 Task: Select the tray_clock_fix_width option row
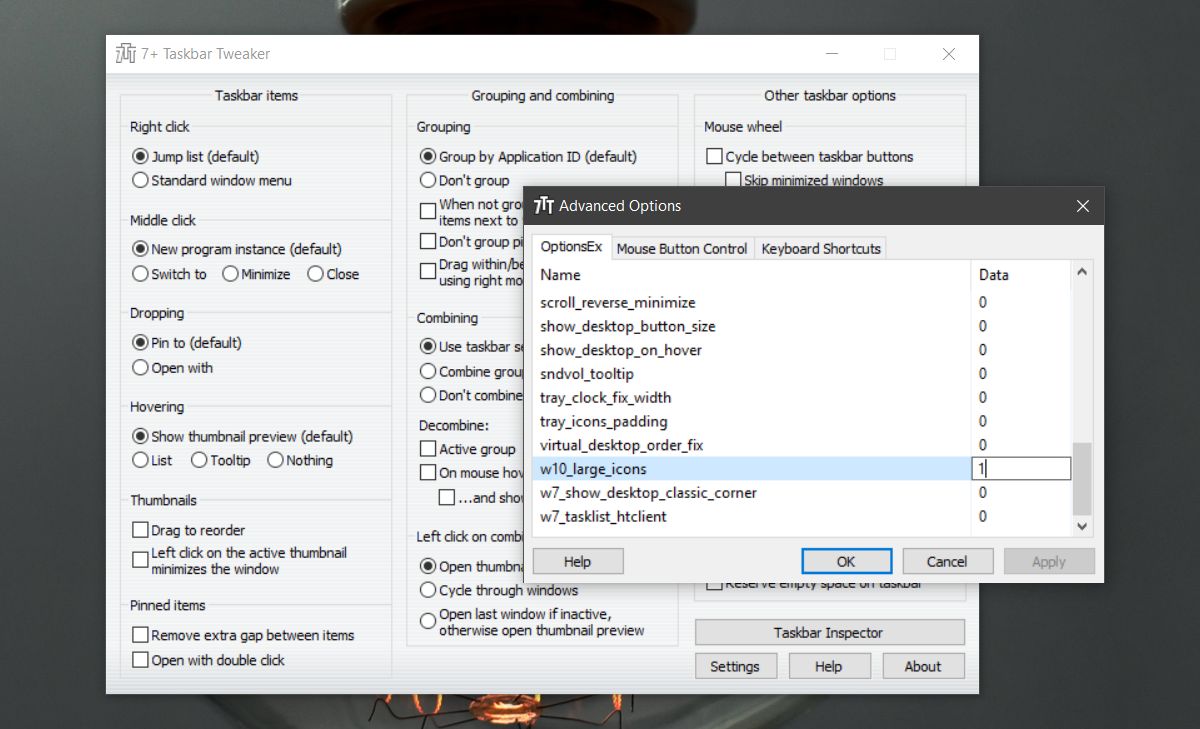[605, 397]
